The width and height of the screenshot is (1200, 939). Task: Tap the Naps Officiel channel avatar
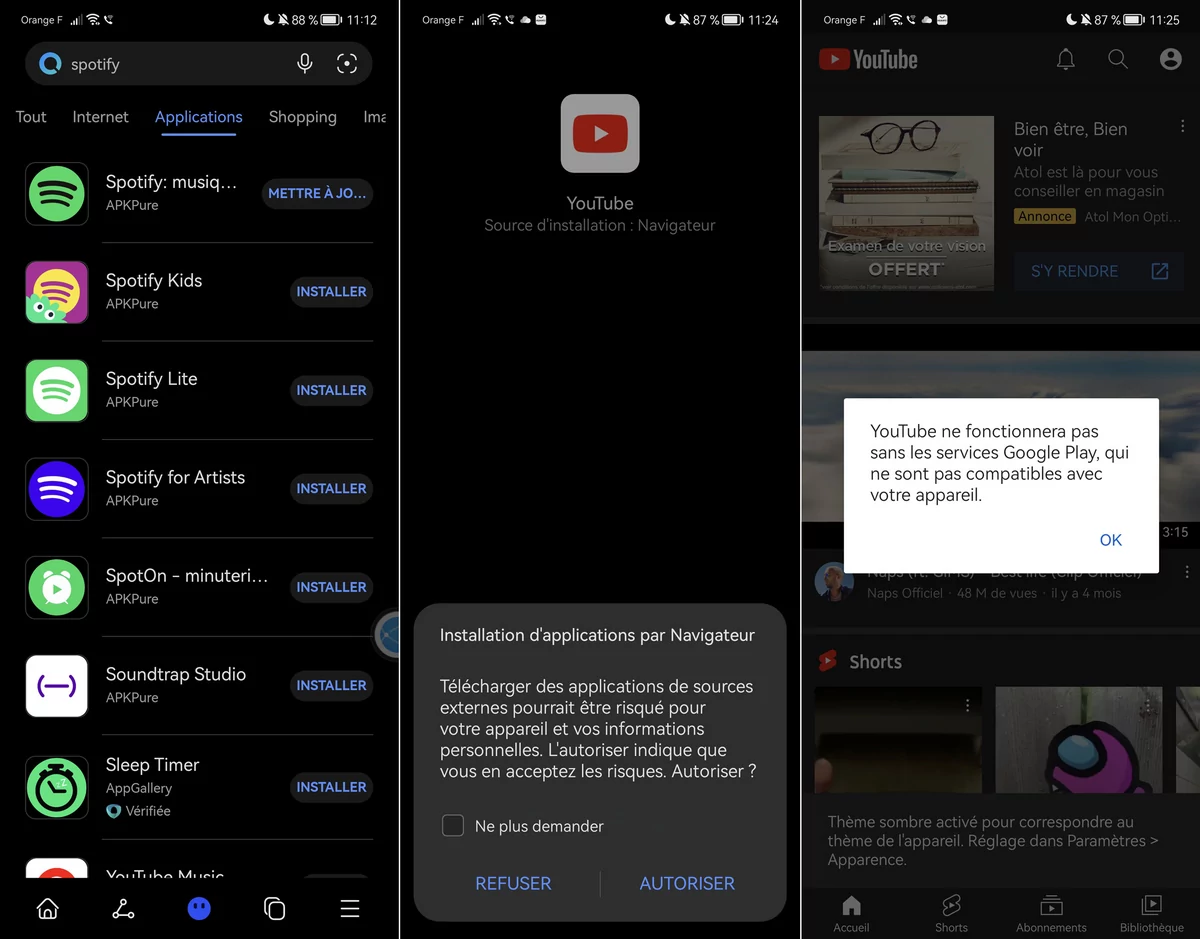coord(834,581)
